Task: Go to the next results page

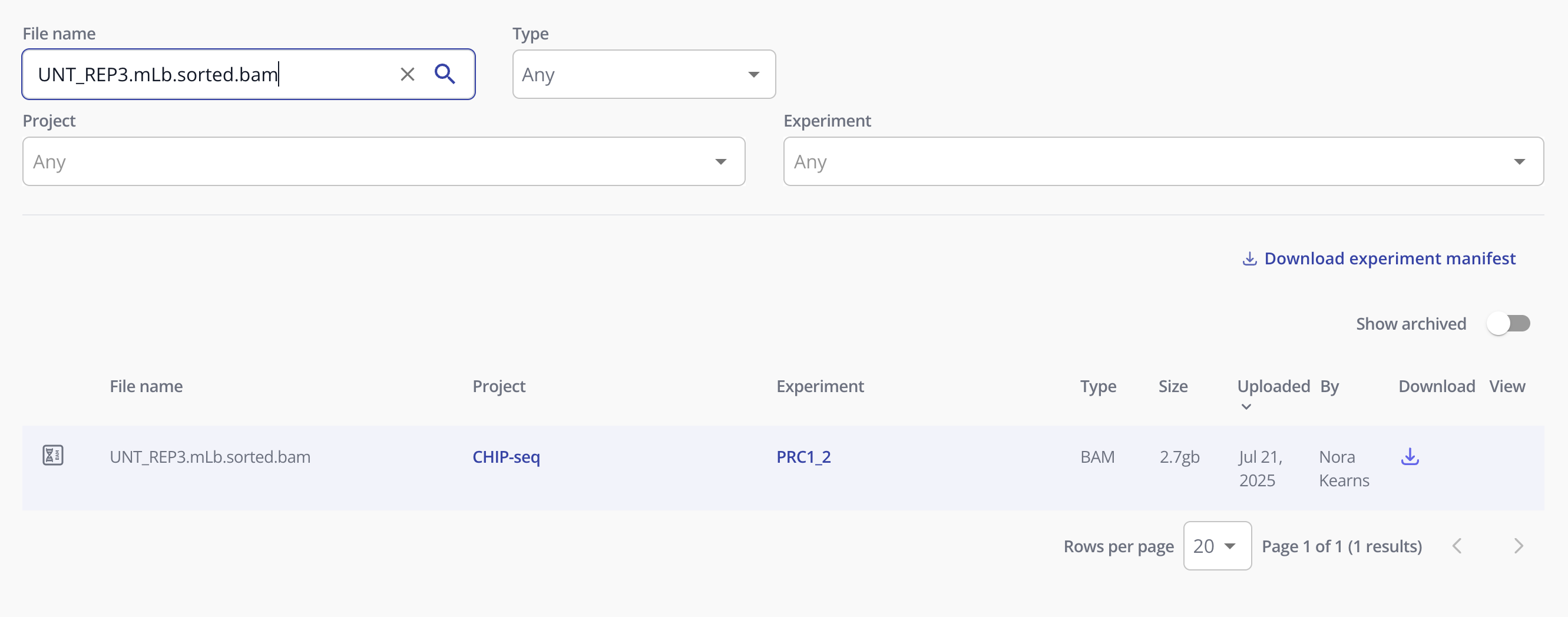Action: [x=1518, y=546]
